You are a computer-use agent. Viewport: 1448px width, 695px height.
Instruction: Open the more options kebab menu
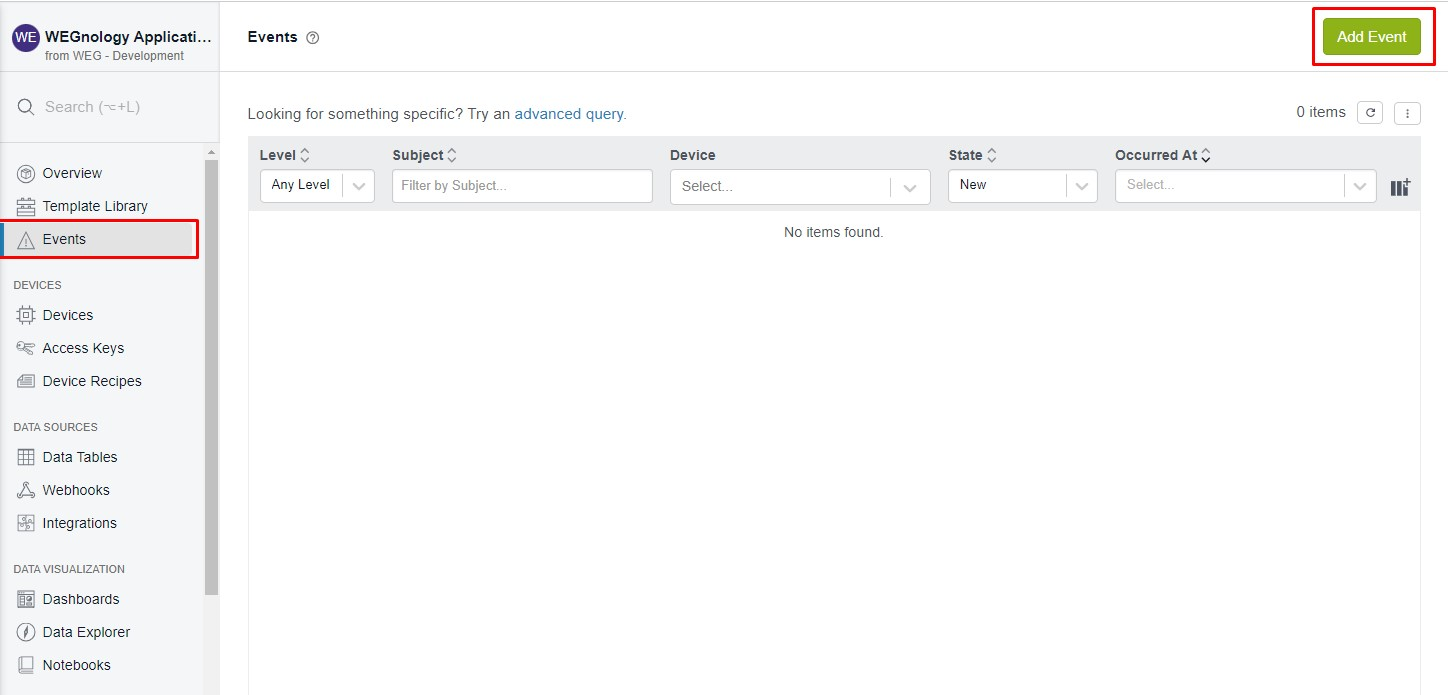pyautogui.click(x=1407, y=113)
